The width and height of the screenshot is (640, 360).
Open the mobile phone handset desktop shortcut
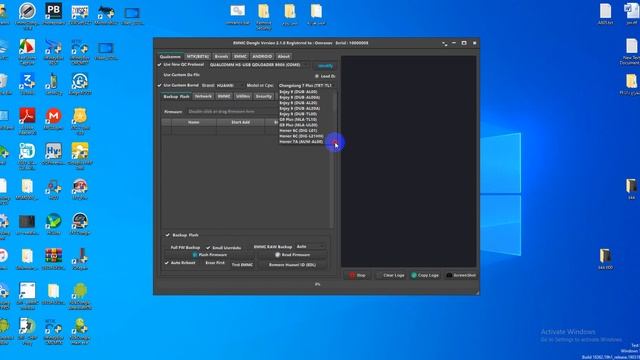pos(53,83)
